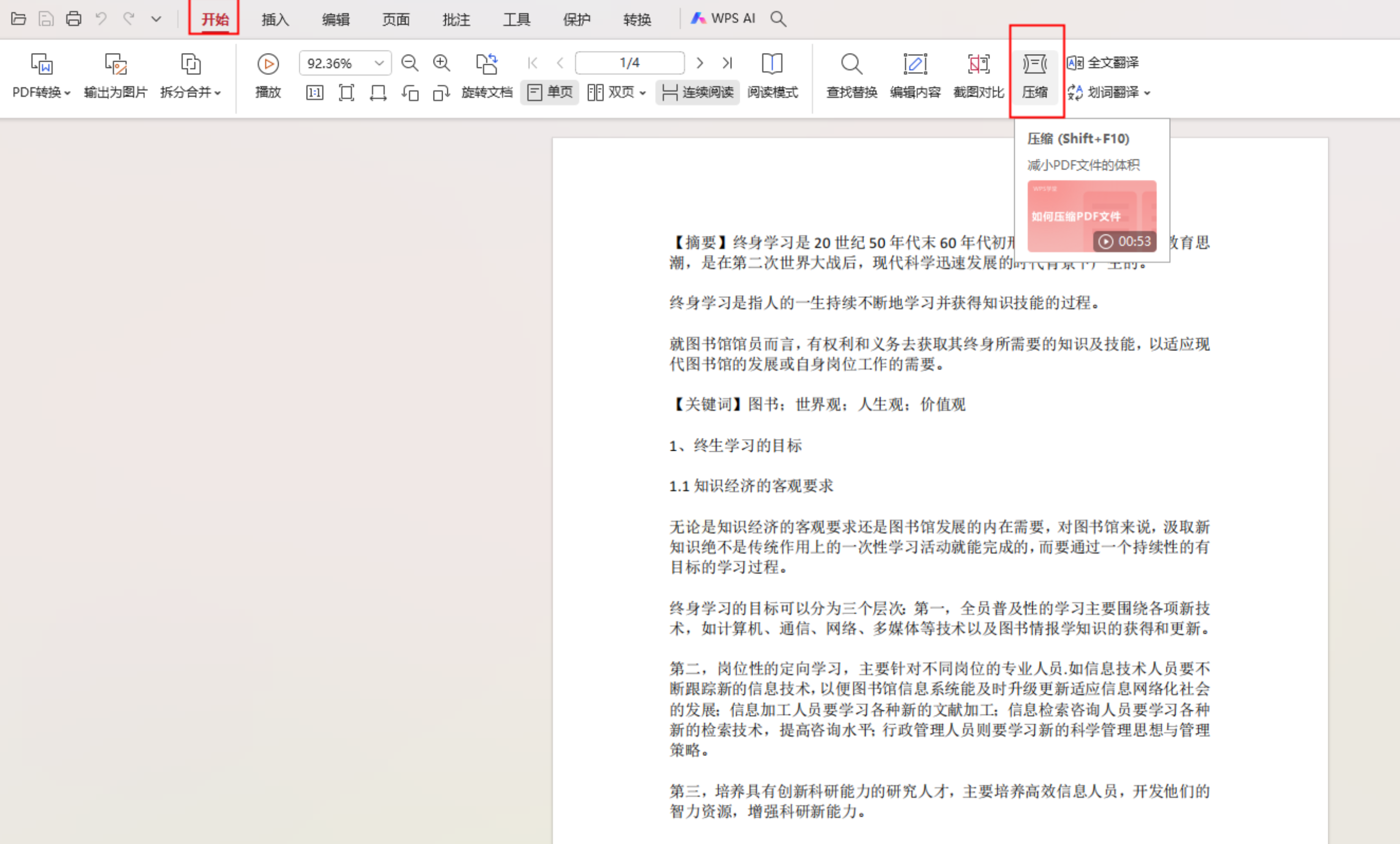
Task: Open the 截图对比 screenshot compare tool
Action: click(x=979, y=74)
